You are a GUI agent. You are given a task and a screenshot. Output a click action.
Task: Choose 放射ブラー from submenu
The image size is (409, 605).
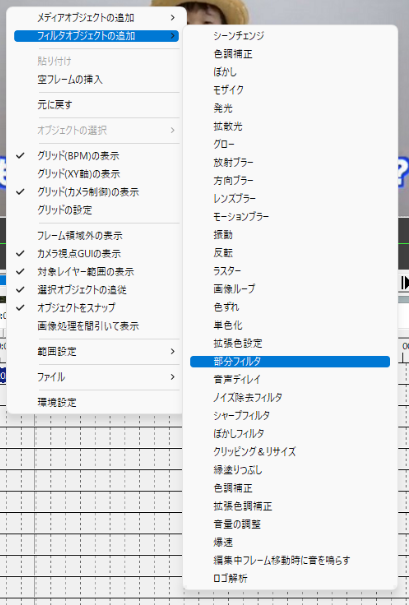290,162
